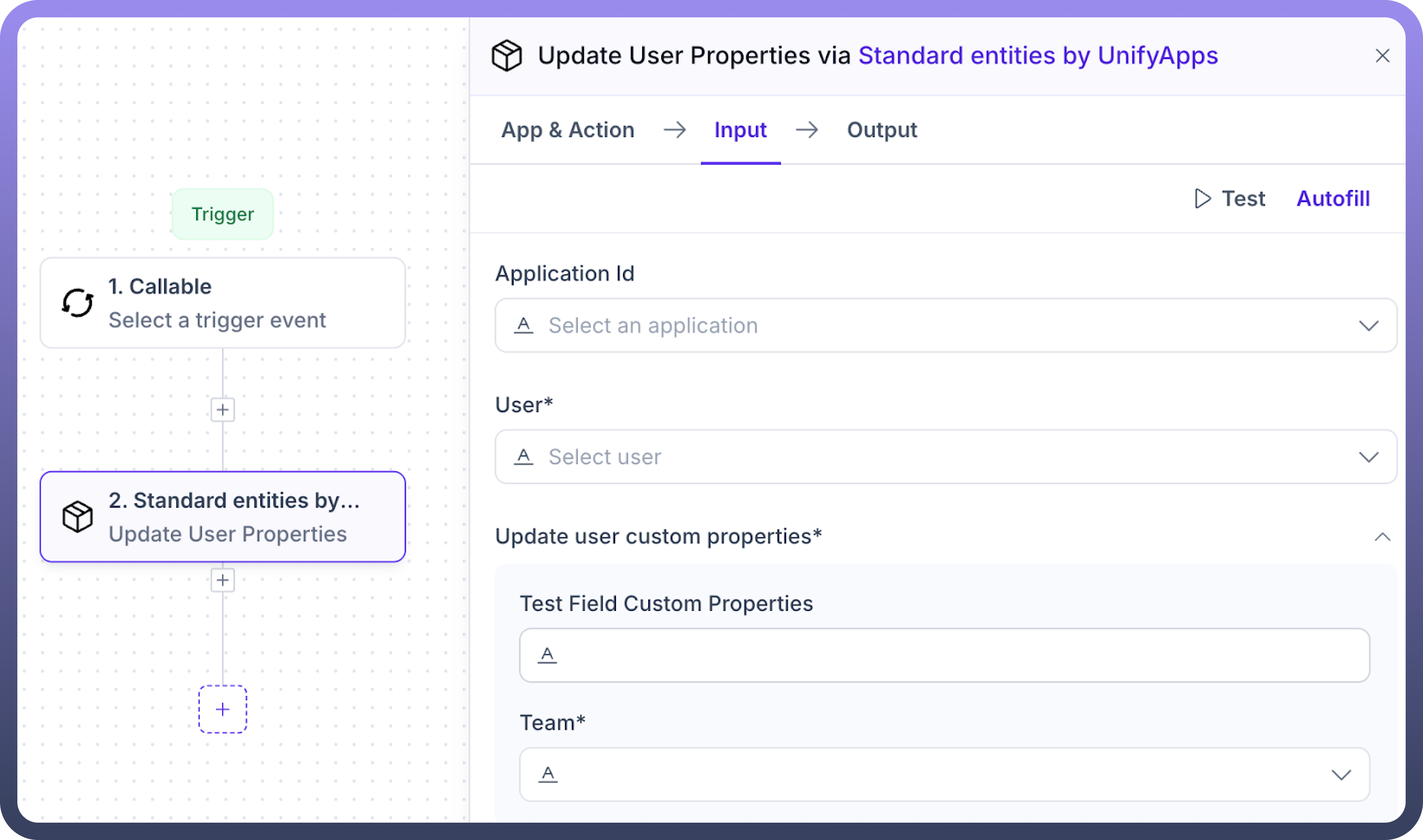The height and width of the screenshot is (840, 1423).
Task: Click plus icon below Update User Properties step
Action: pyautogui.click(x=223, y=580)
